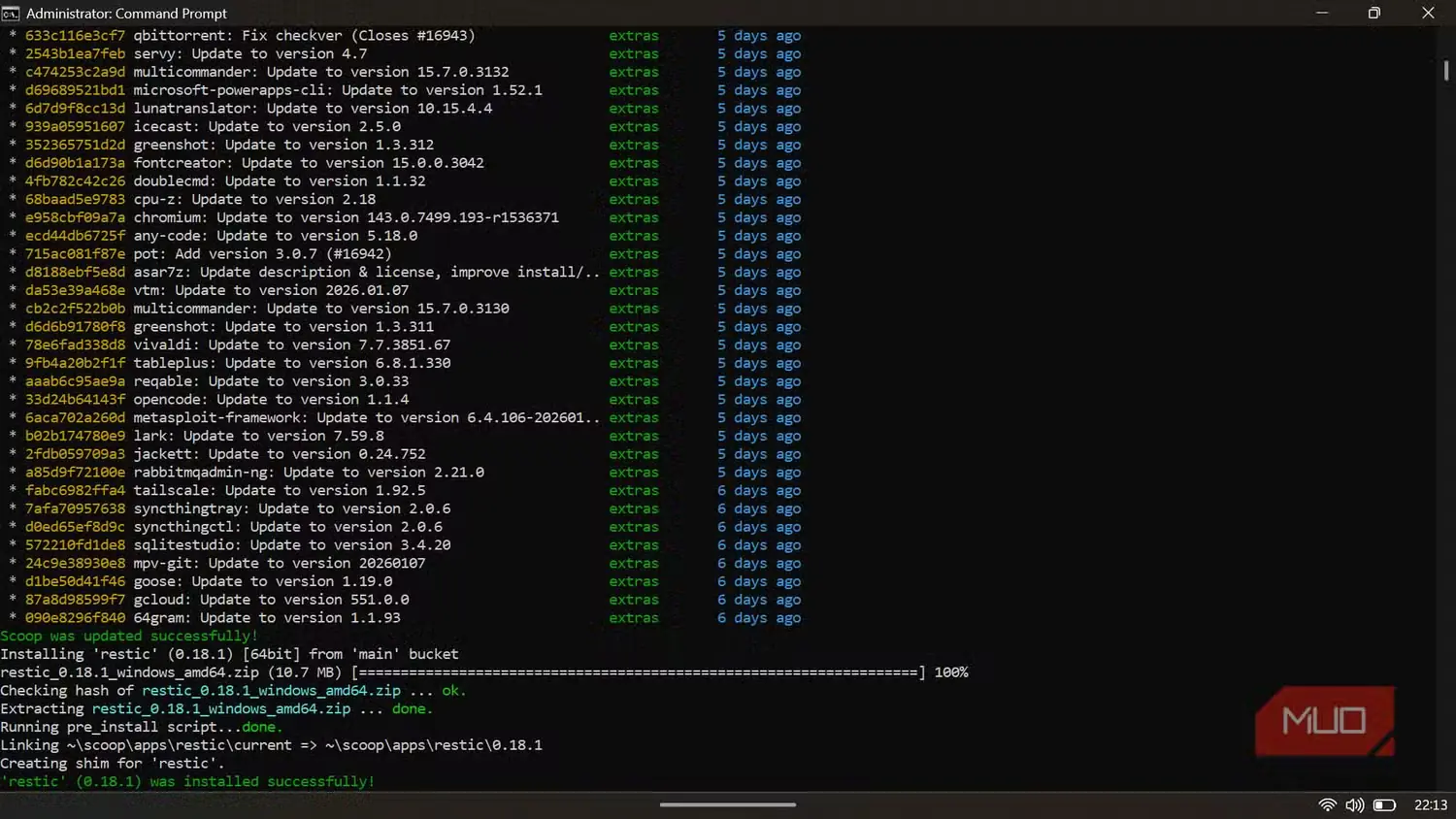Click "pot: Add version 3.0.7 (#16942)"
The width and height of the screenshot is (1456, 819).
tap(263, 254)
